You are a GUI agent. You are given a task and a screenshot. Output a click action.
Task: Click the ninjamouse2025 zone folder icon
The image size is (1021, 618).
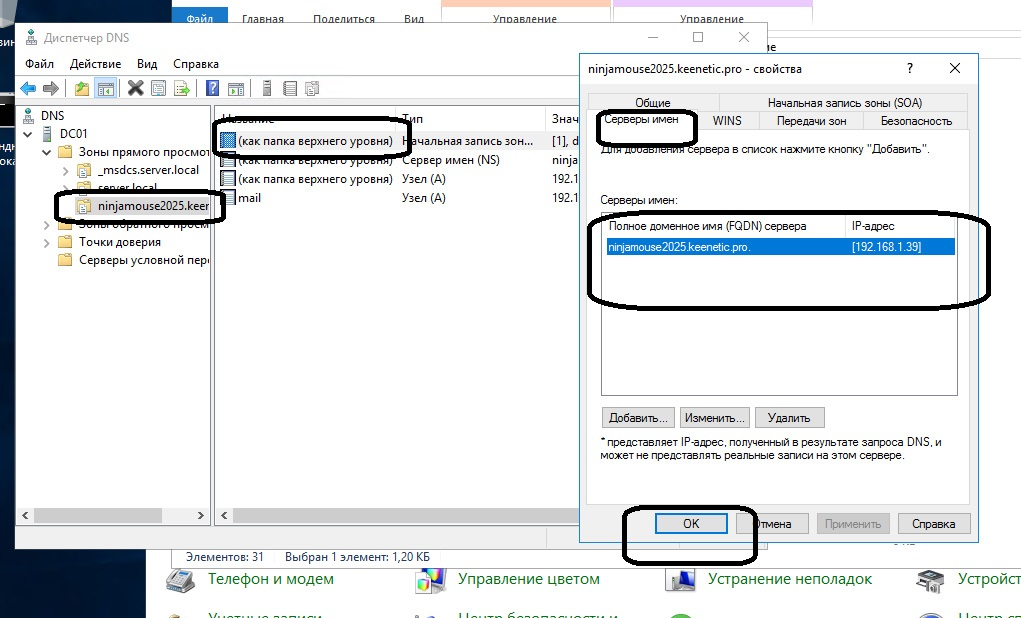[x=83, y=206]
